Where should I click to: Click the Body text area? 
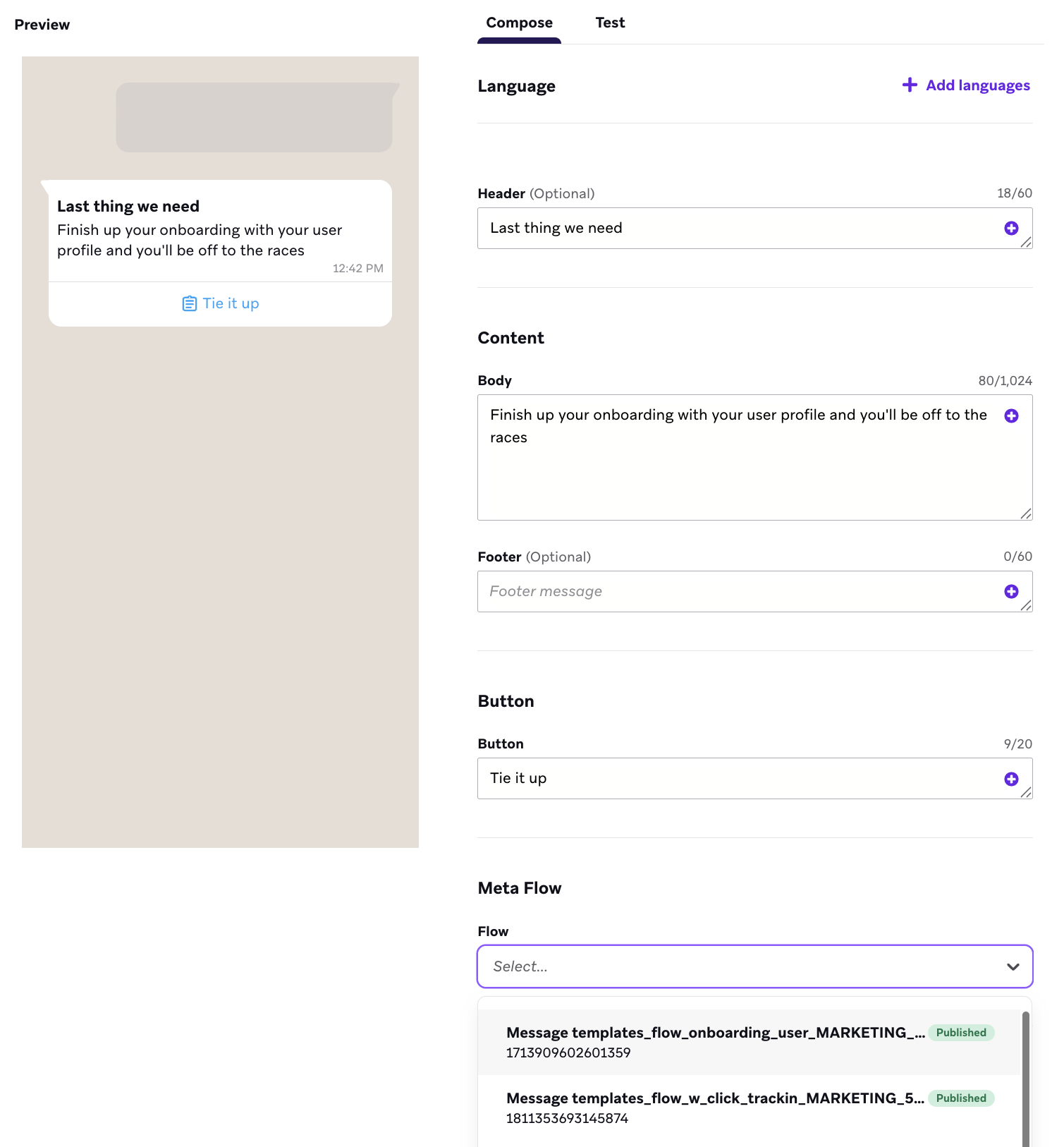tap(740, 466)
